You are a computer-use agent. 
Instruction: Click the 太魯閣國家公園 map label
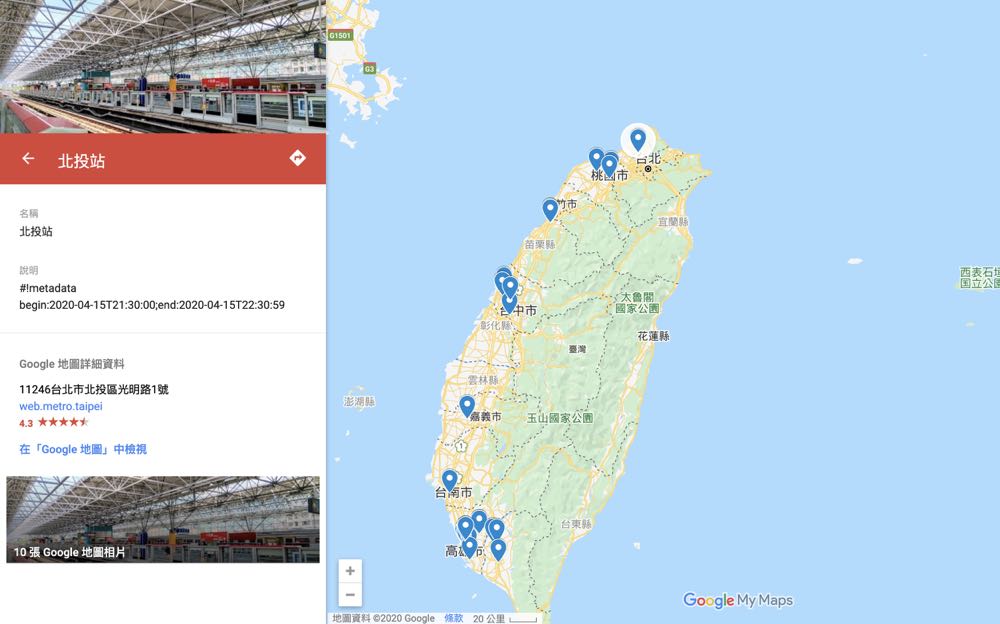tap(637, 303)
